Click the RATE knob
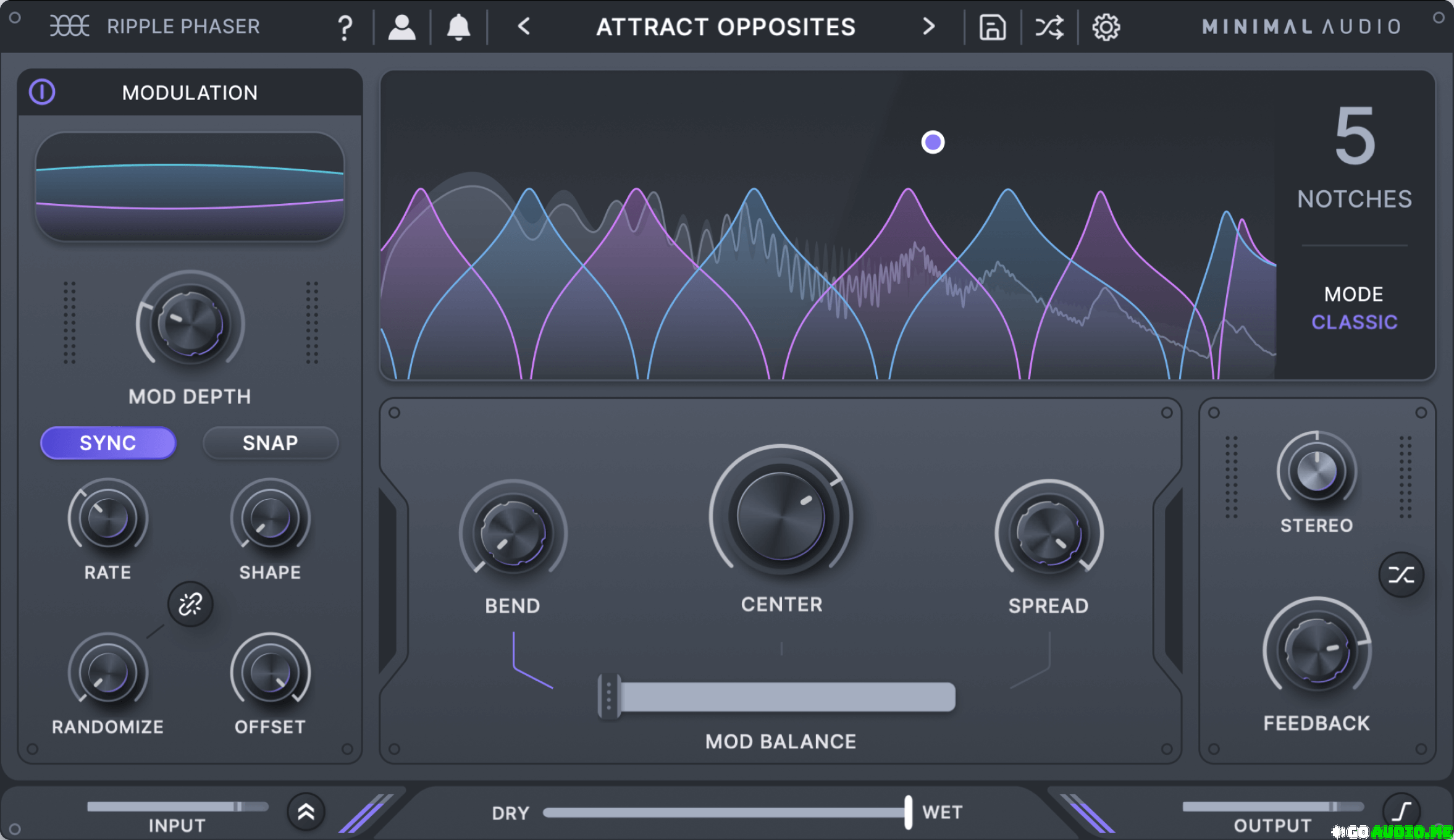Screen dimensions: 1454x840 108,518
